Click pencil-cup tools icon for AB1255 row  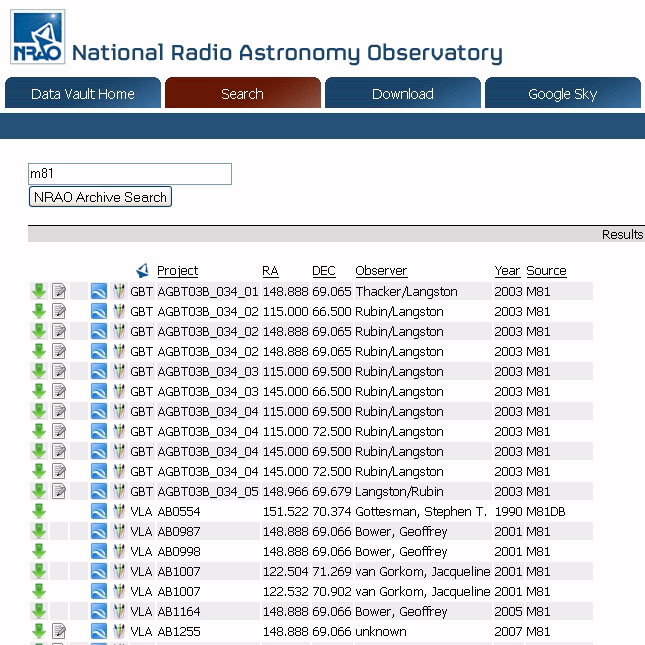click(119, 631)
